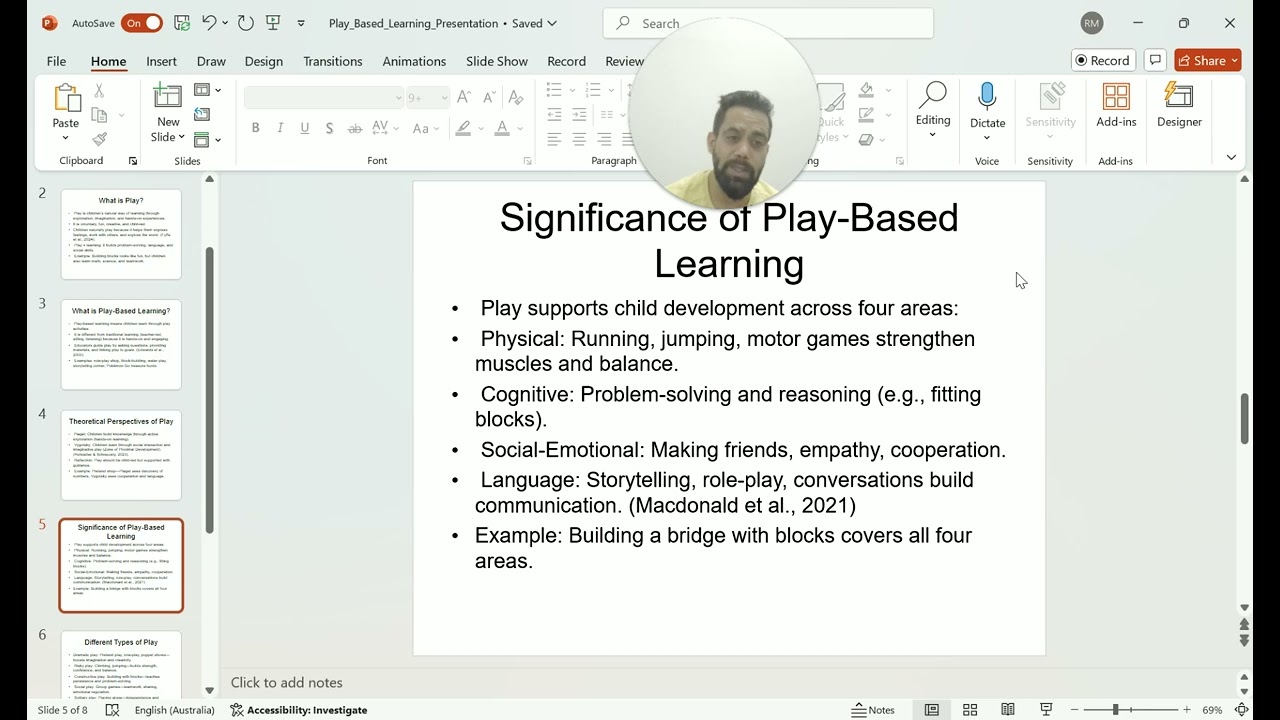Viewport: 1280px width, 720px height.
Task: Click the Share button
Action: click(x=1208, y=60)
